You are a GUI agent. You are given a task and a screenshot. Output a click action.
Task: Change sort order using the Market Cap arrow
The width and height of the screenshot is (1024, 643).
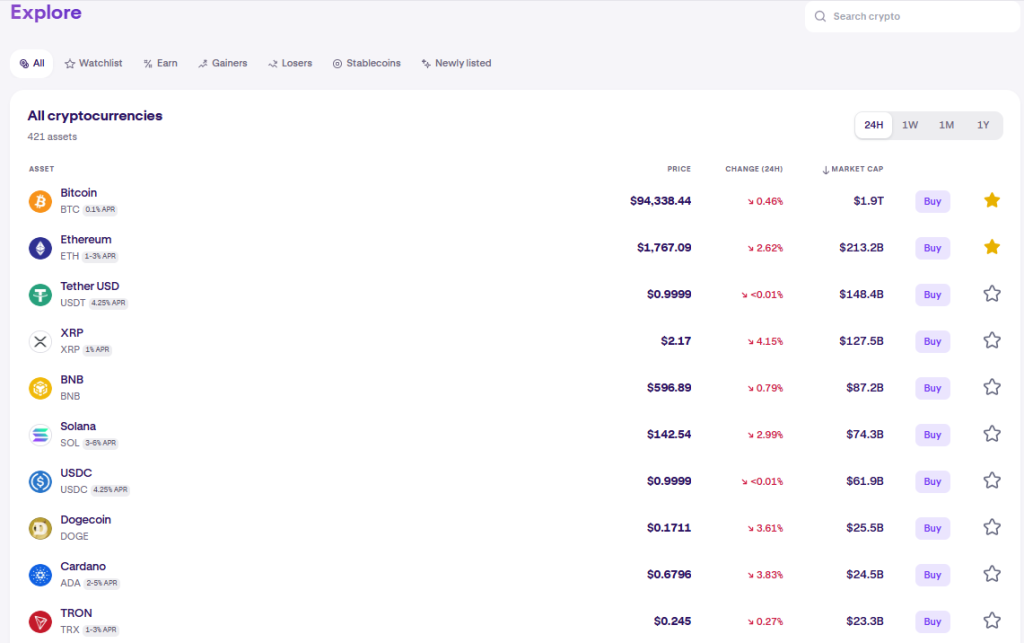826,168
